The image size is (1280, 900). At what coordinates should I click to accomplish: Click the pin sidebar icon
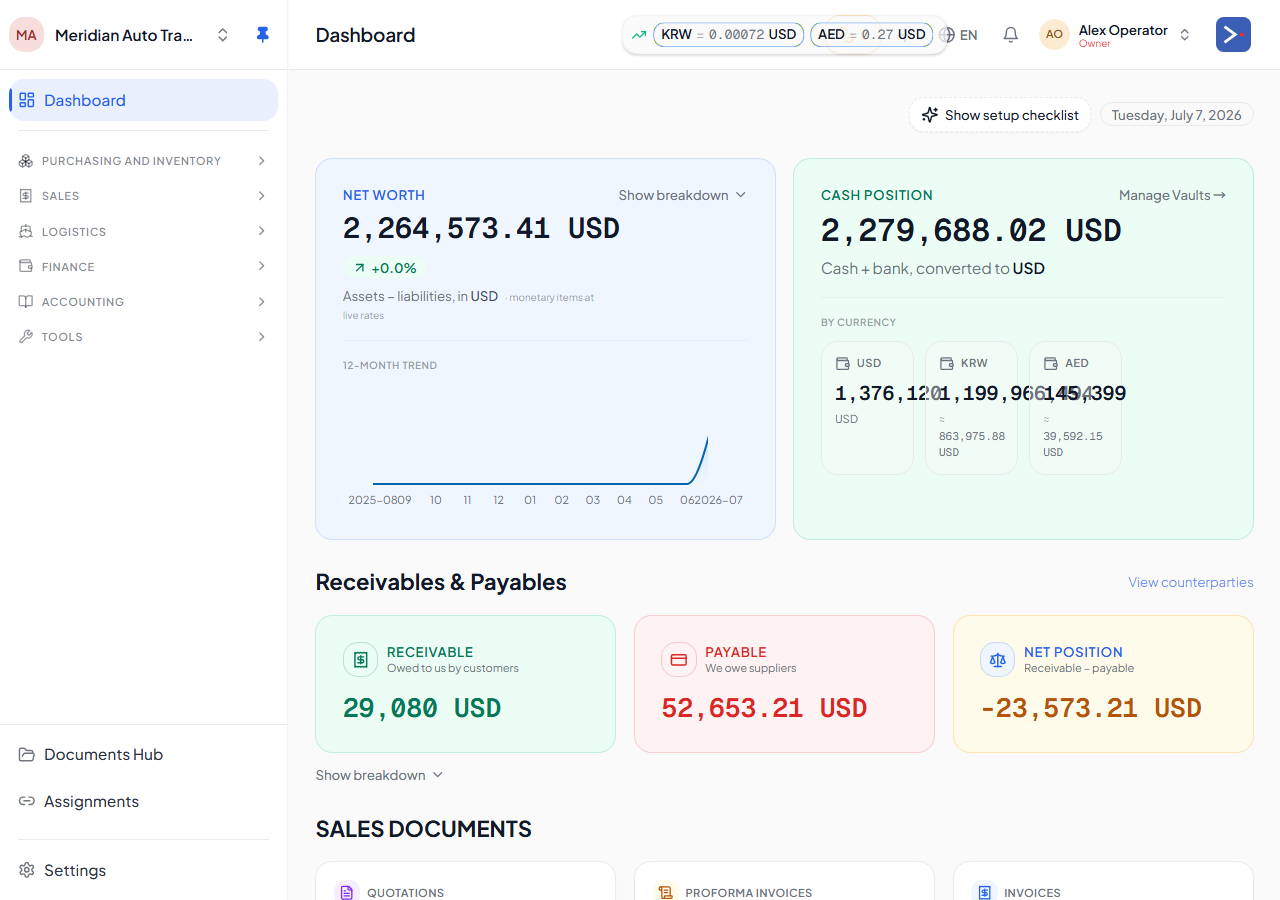point(262,35)
